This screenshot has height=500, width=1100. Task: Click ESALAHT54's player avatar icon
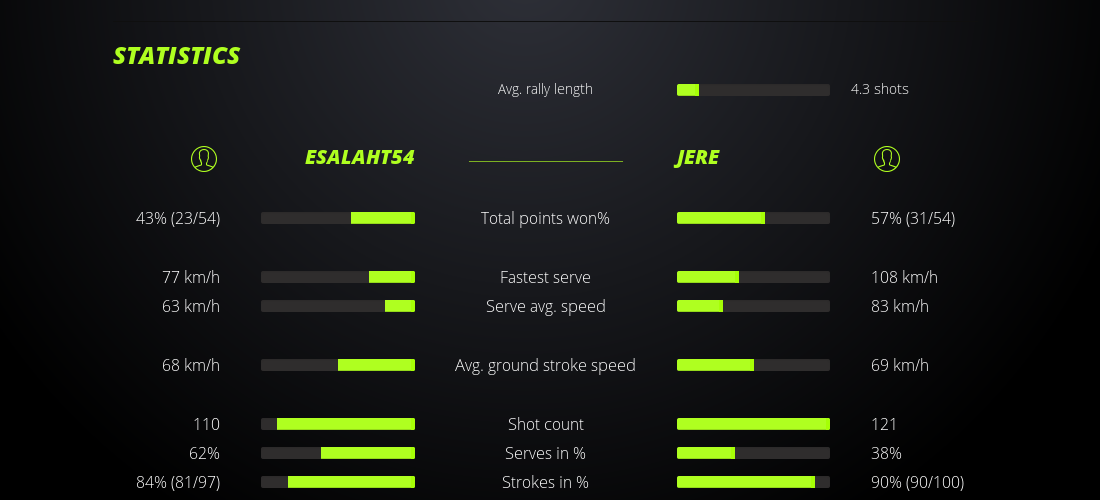pos(203,158)
